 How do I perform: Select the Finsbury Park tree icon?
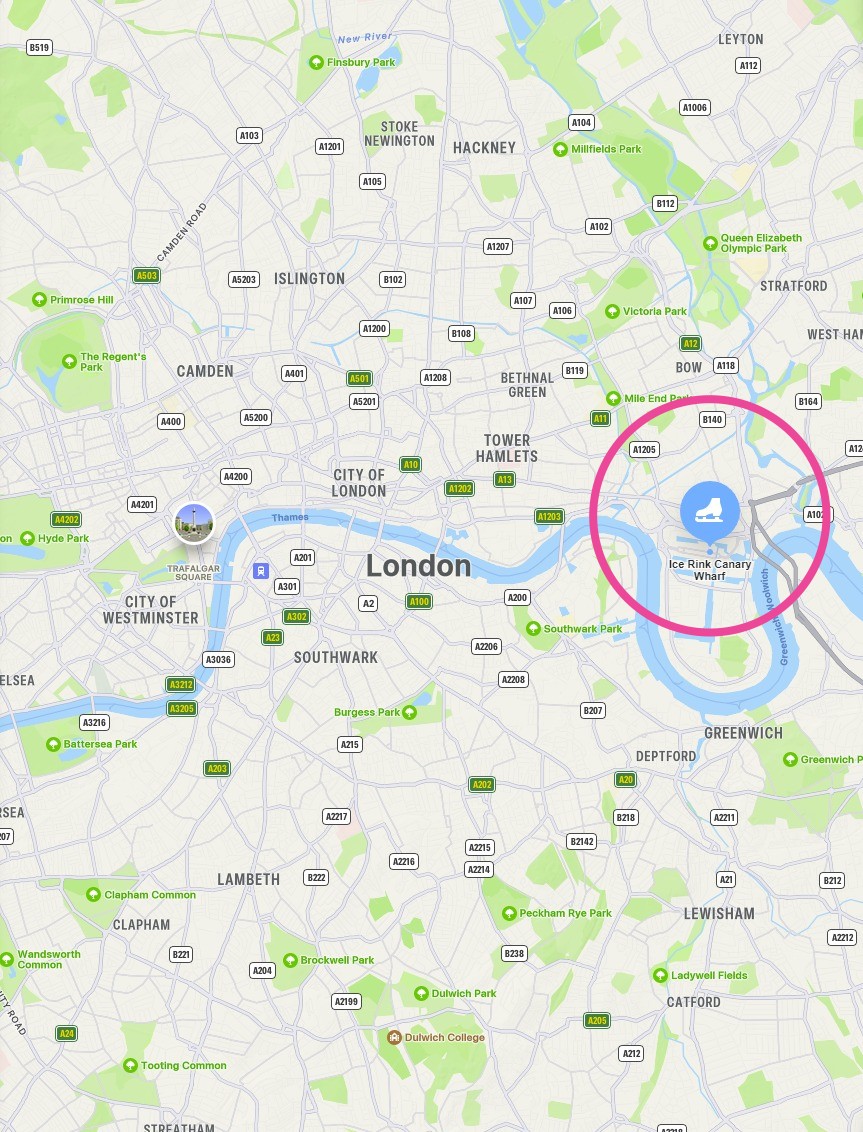316,63
